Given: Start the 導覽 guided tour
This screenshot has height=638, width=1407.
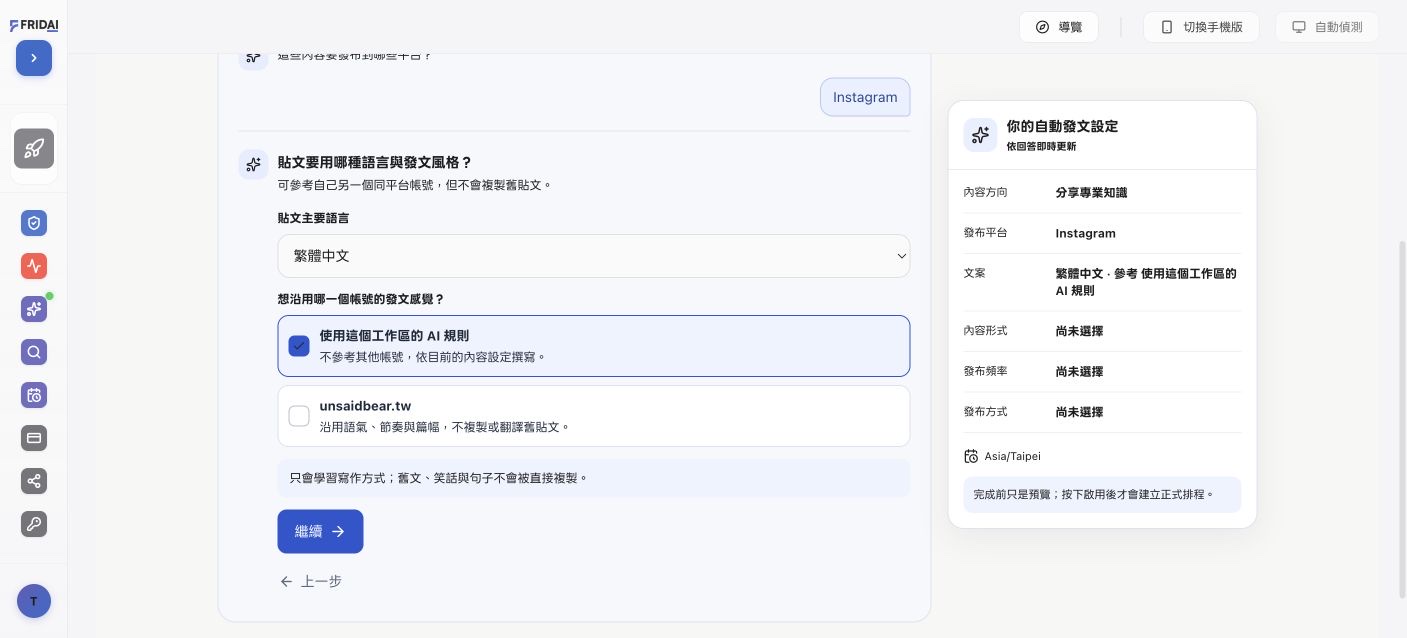Looking at the screenshot, I should coord(1059,27).
